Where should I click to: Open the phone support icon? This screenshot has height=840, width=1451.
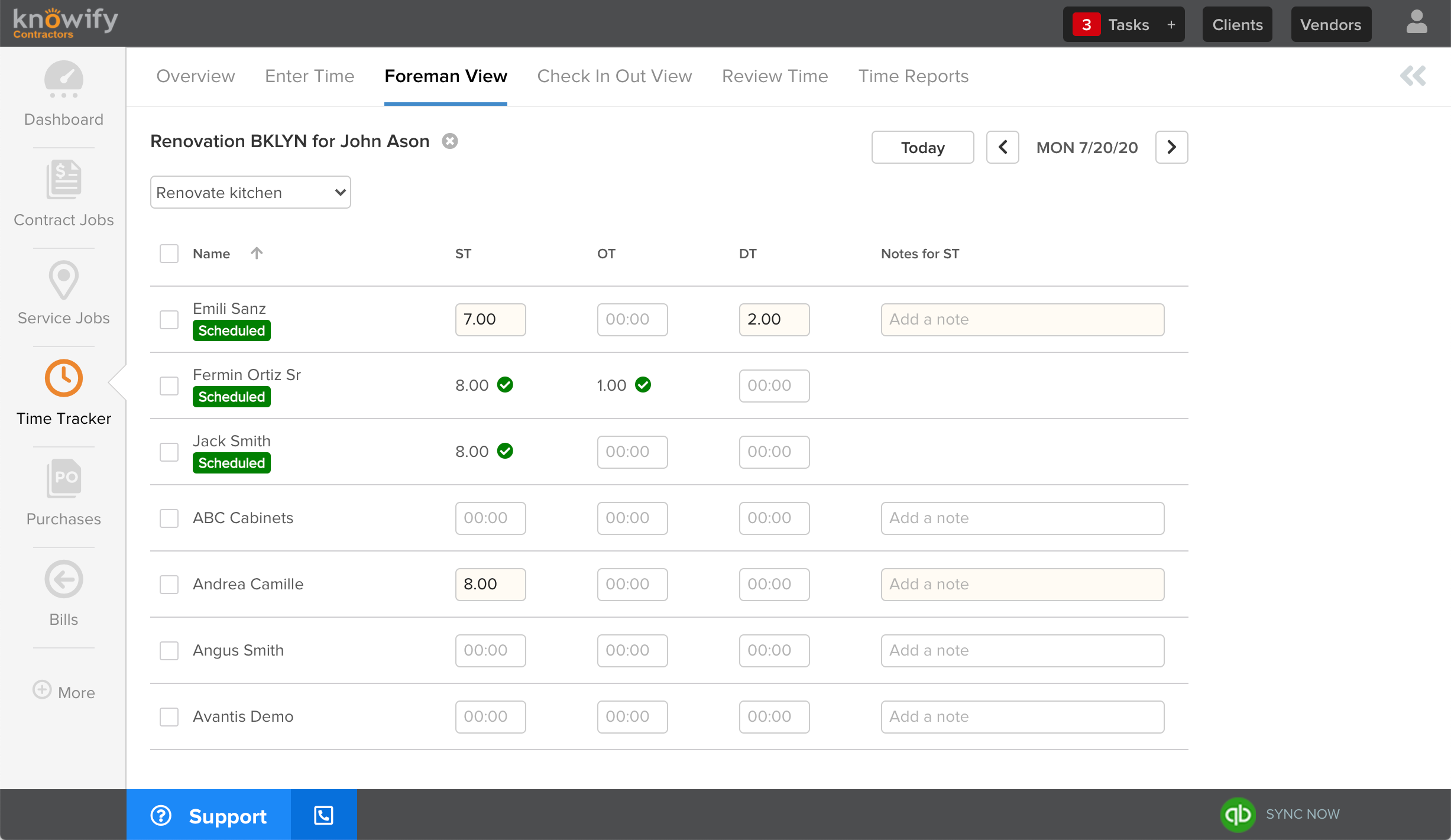pyautogui.click(x=323, y=815)
